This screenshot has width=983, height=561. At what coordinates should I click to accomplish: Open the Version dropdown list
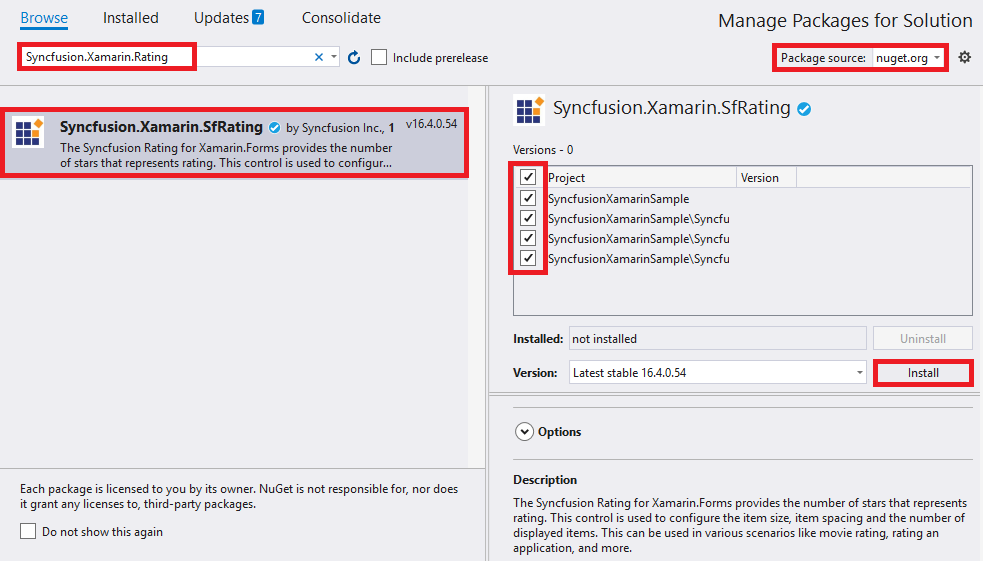coord(859,372)
